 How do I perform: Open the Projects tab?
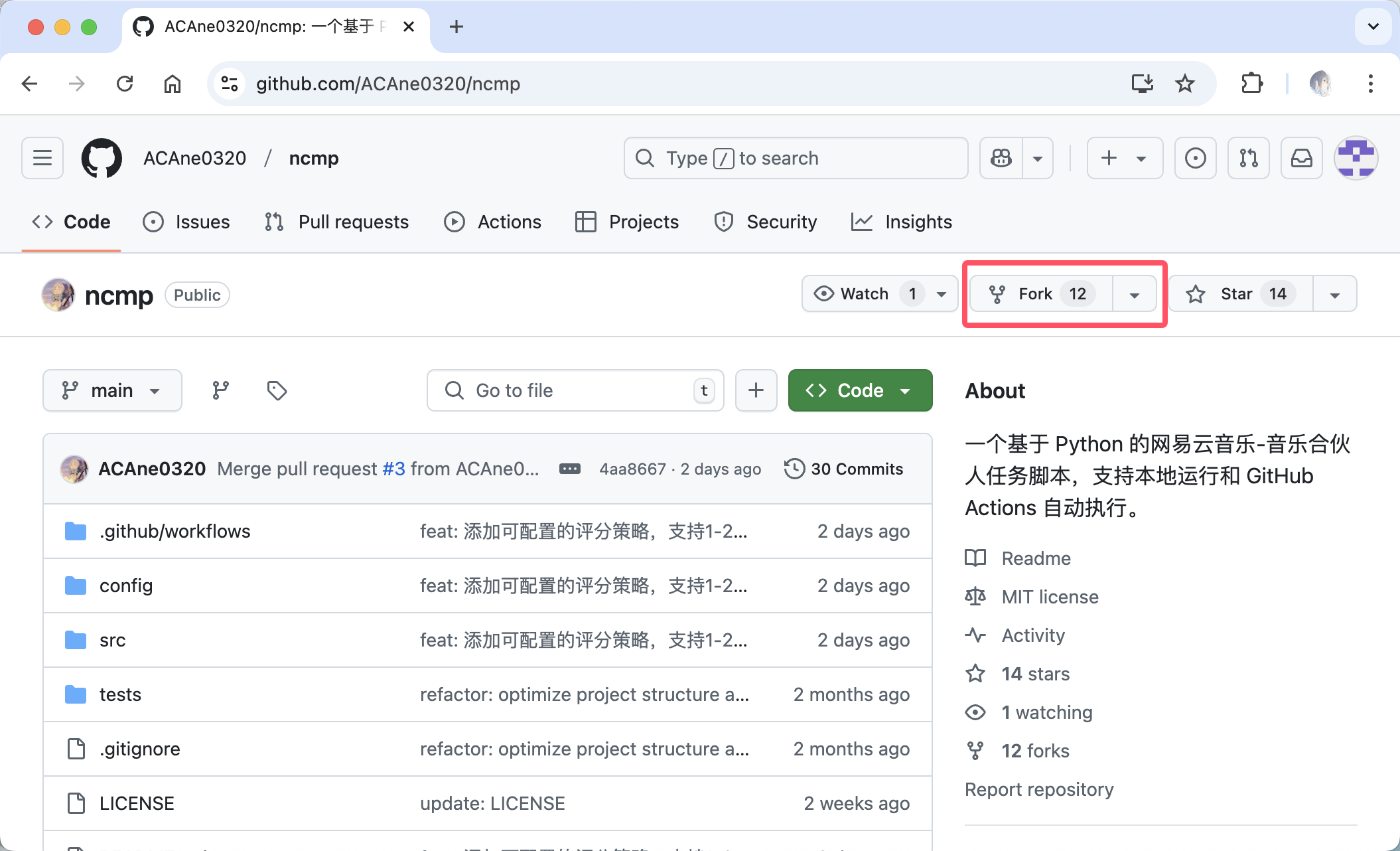tap(627, 222)
